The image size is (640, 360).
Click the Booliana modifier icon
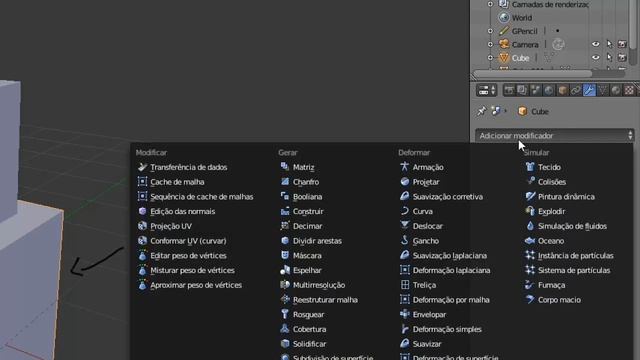pyautogui.click(x=285, y=196)
